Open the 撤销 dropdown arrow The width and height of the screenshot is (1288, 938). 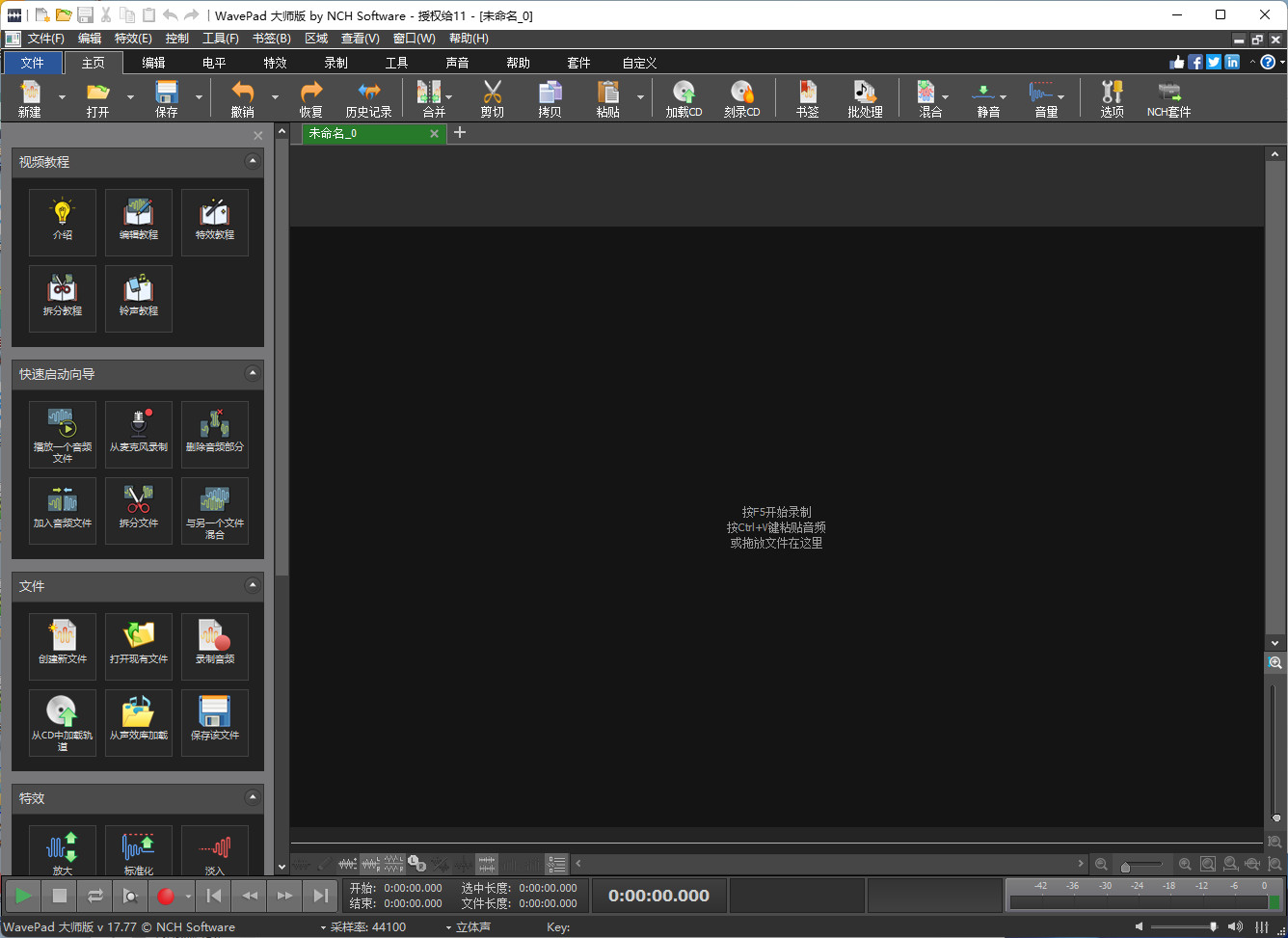pyautogui.click(x=275, y=97)
